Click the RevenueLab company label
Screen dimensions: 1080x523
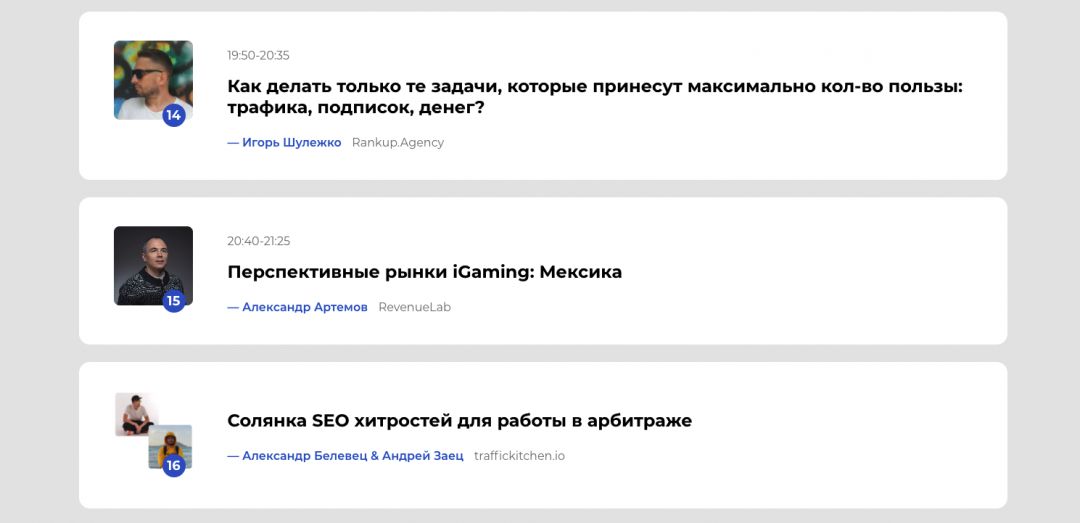(414, 307)
